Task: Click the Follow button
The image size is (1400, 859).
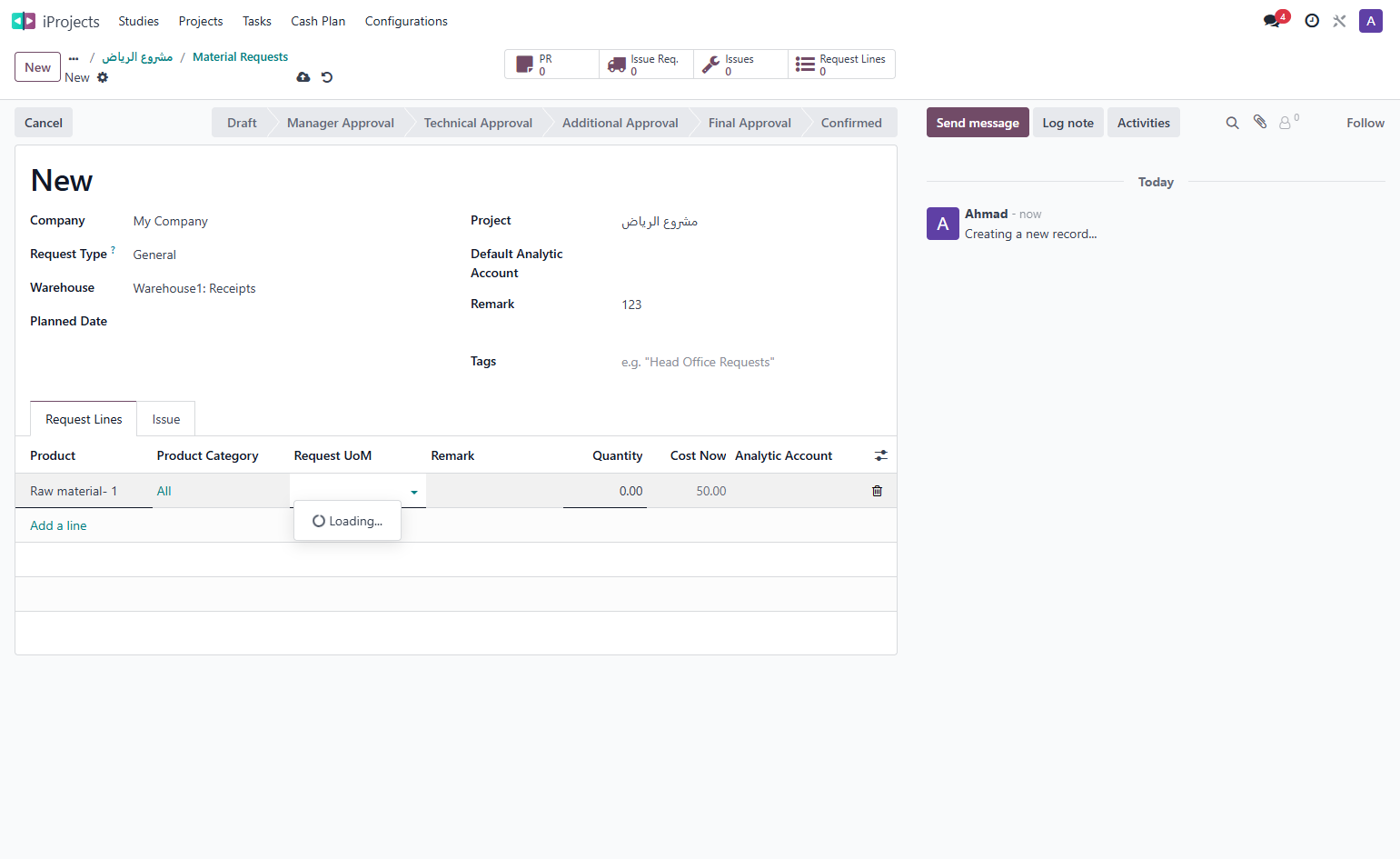Action: tap(1365, 123)
